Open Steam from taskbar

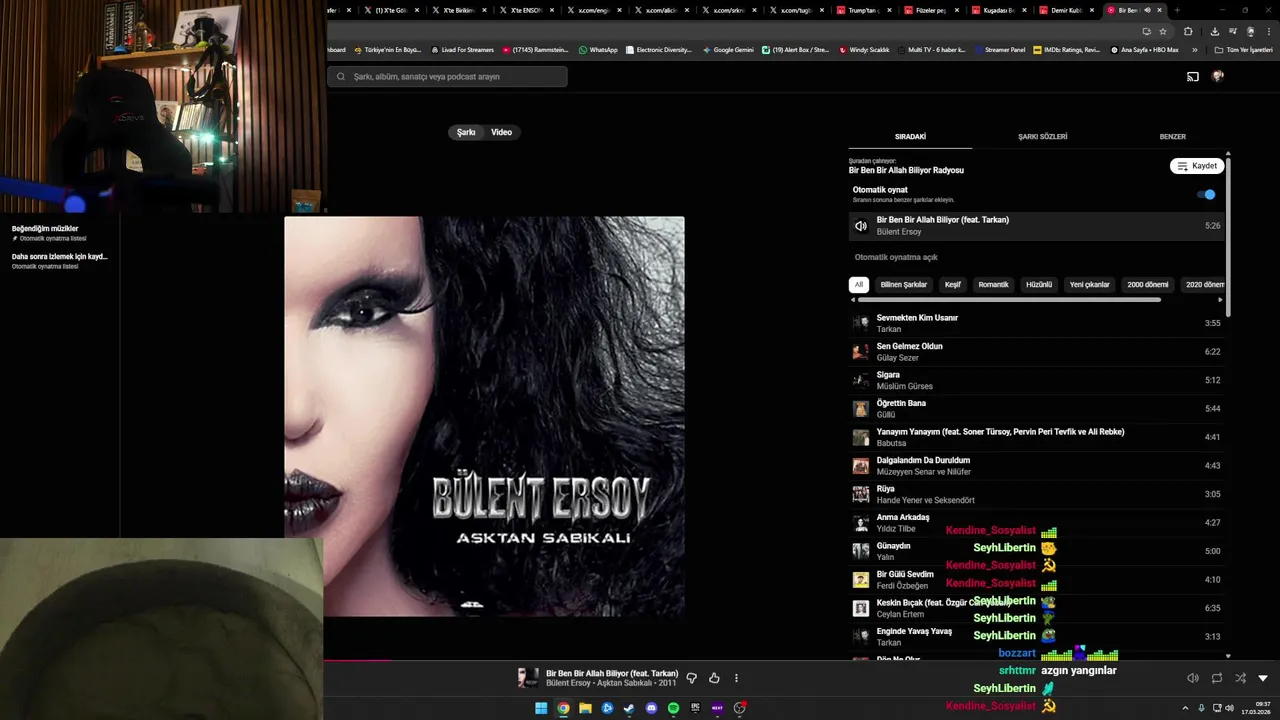[629, 708]
